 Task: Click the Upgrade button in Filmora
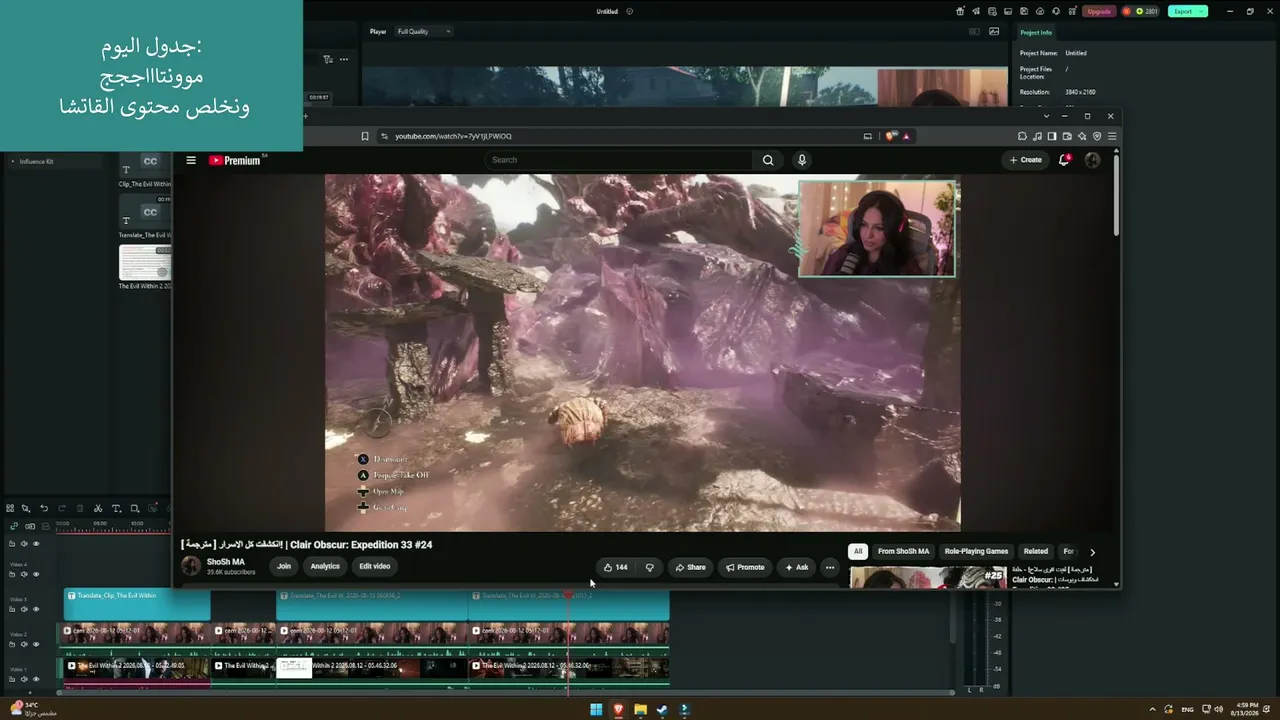coord(1099,11)
